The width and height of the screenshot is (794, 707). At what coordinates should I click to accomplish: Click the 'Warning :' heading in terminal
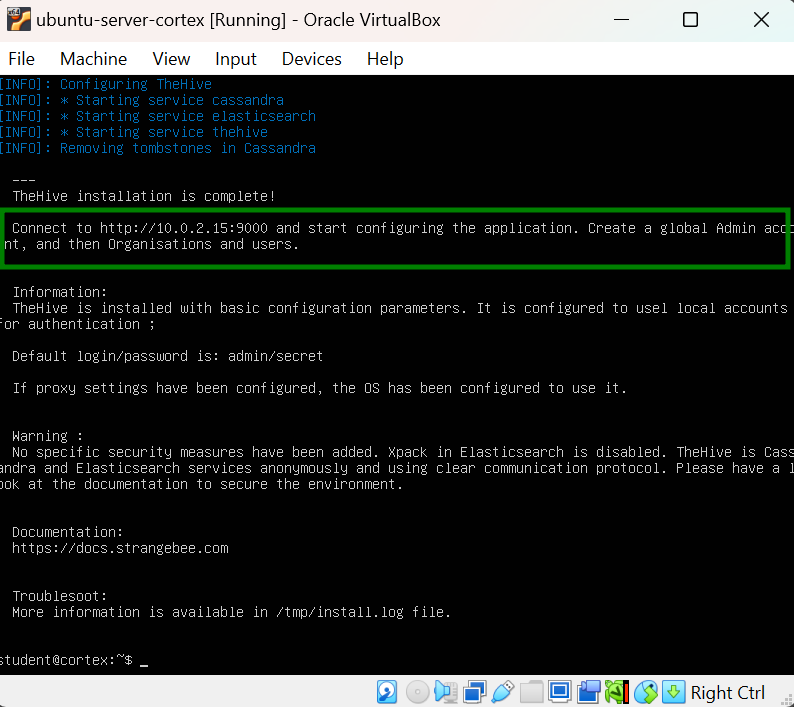(x=47, y=437)
